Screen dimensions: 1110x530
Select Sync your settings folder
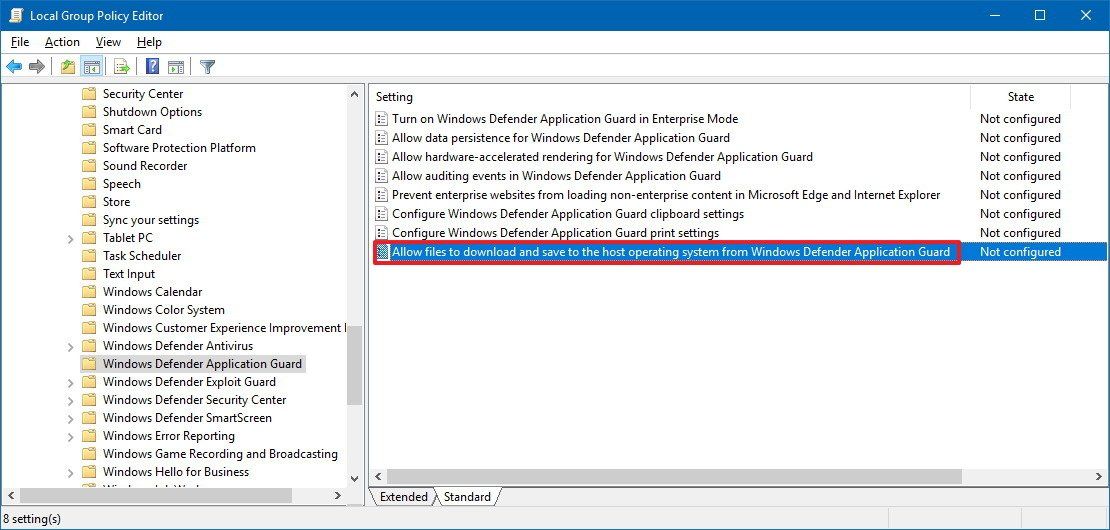pyautogui.click(x=151, y=220)
